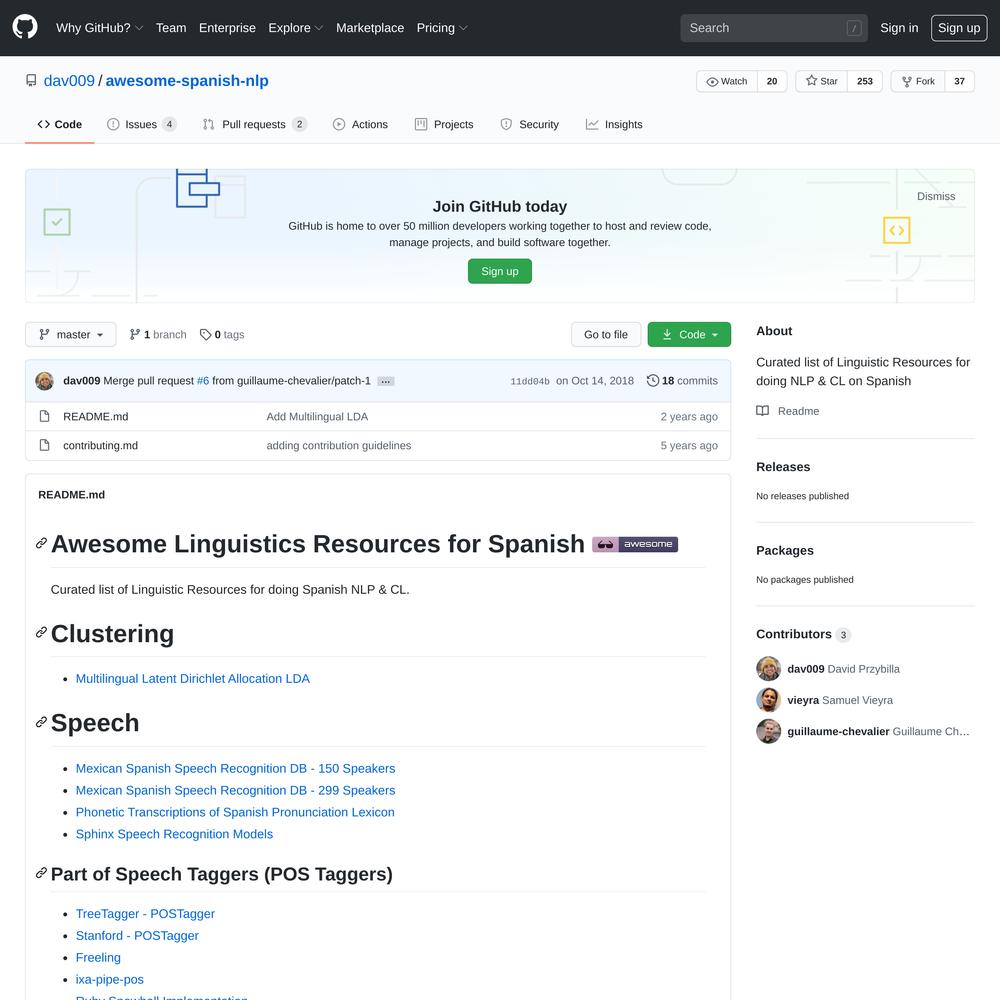The height and width of the screenshot is (1000, 1000).
Task: Open commit hash 11dd04b
Action: click(530, 381)
